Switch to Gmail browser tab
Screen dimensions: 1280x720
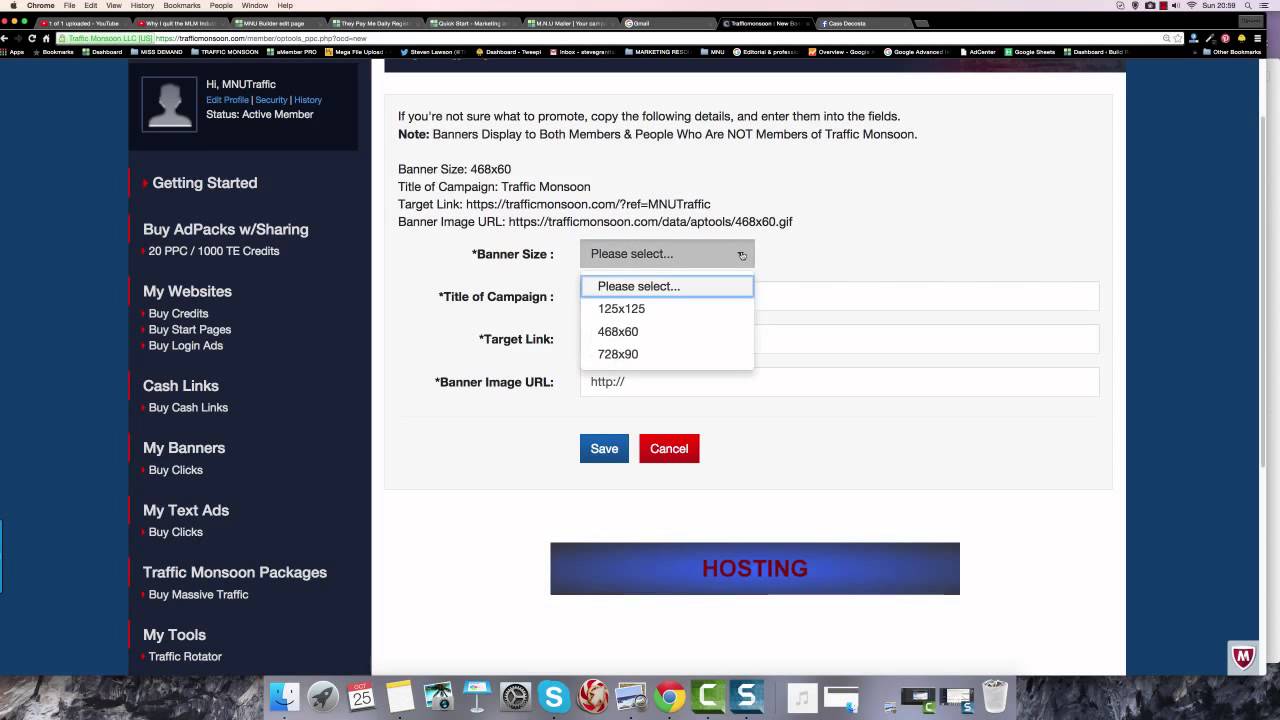pos(668,23)
